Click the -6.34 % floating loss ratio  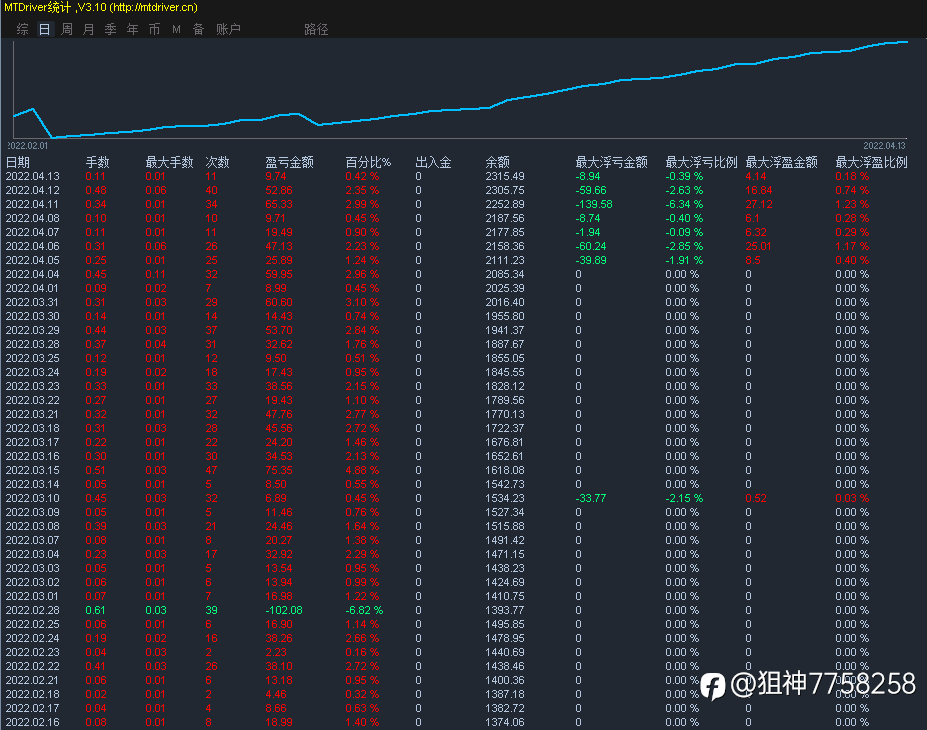pyautogui.click(x=684, y=204)
